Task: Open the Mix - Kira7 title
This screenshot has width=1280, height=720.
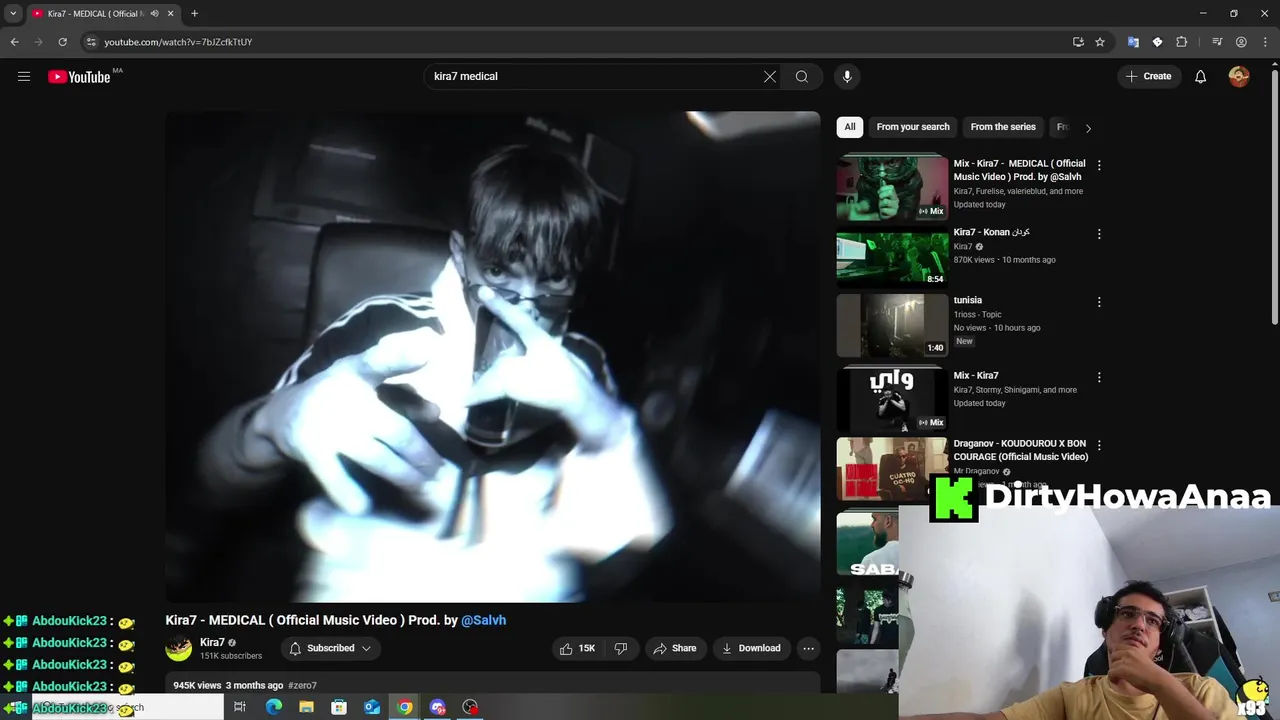Action: click(976, 376)
